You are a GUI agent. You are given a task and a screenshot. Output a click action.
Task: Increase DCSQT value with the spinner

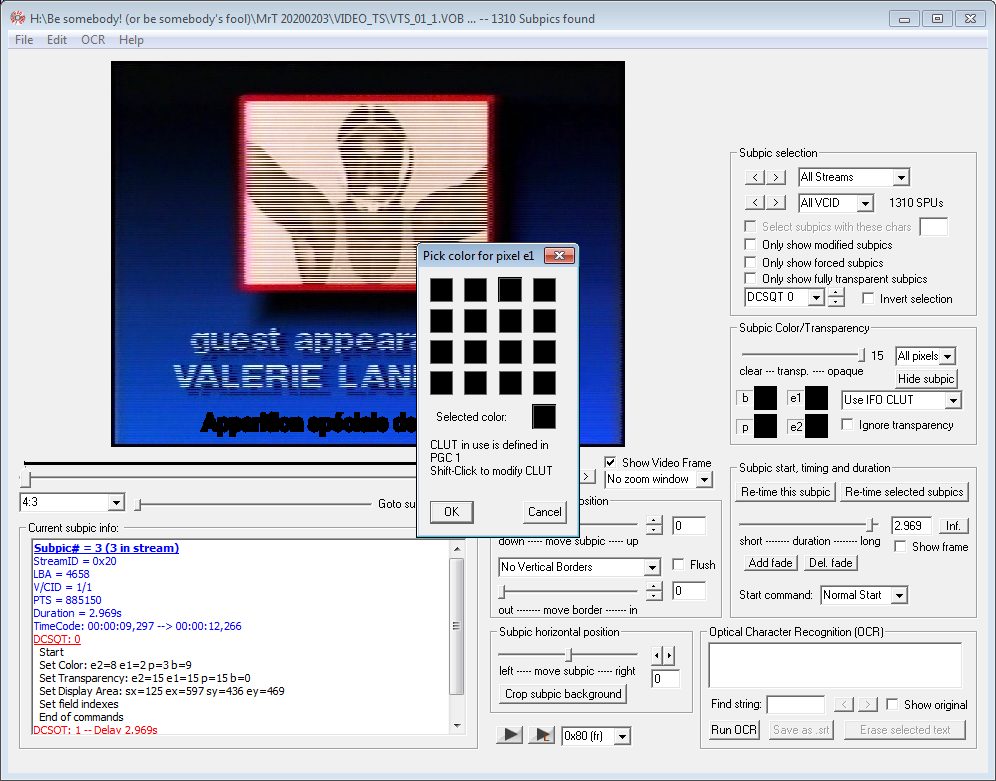836,292
